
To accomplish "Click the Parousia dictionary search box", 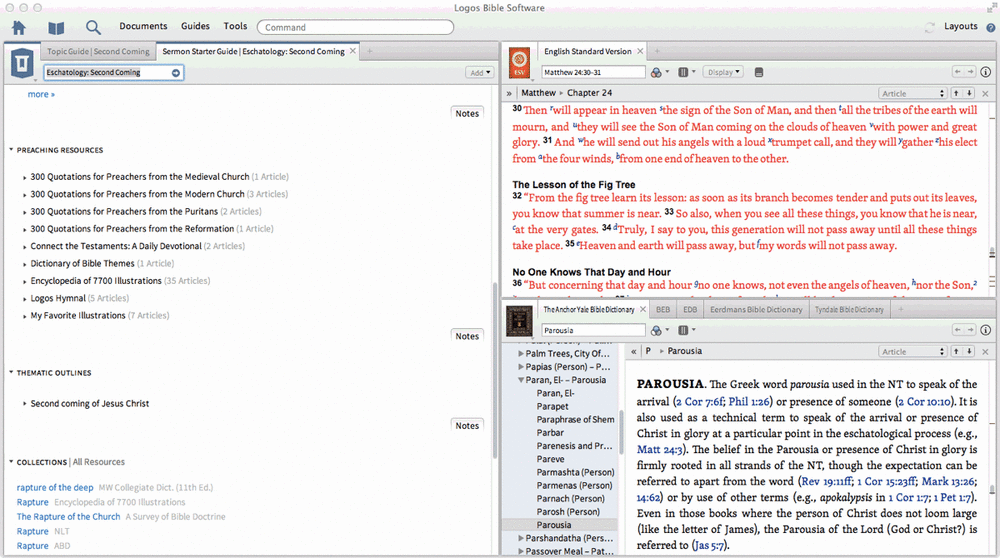I will (x=593, y=330).
